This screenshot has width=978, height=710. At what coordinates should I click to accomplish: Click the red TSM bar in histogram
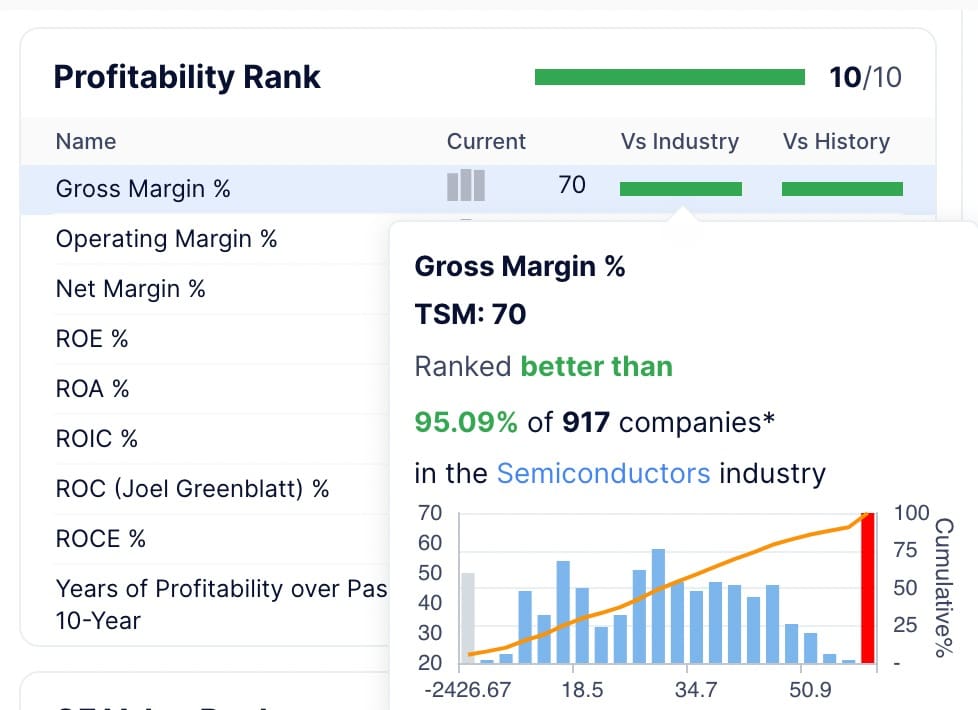coord(867,588)
